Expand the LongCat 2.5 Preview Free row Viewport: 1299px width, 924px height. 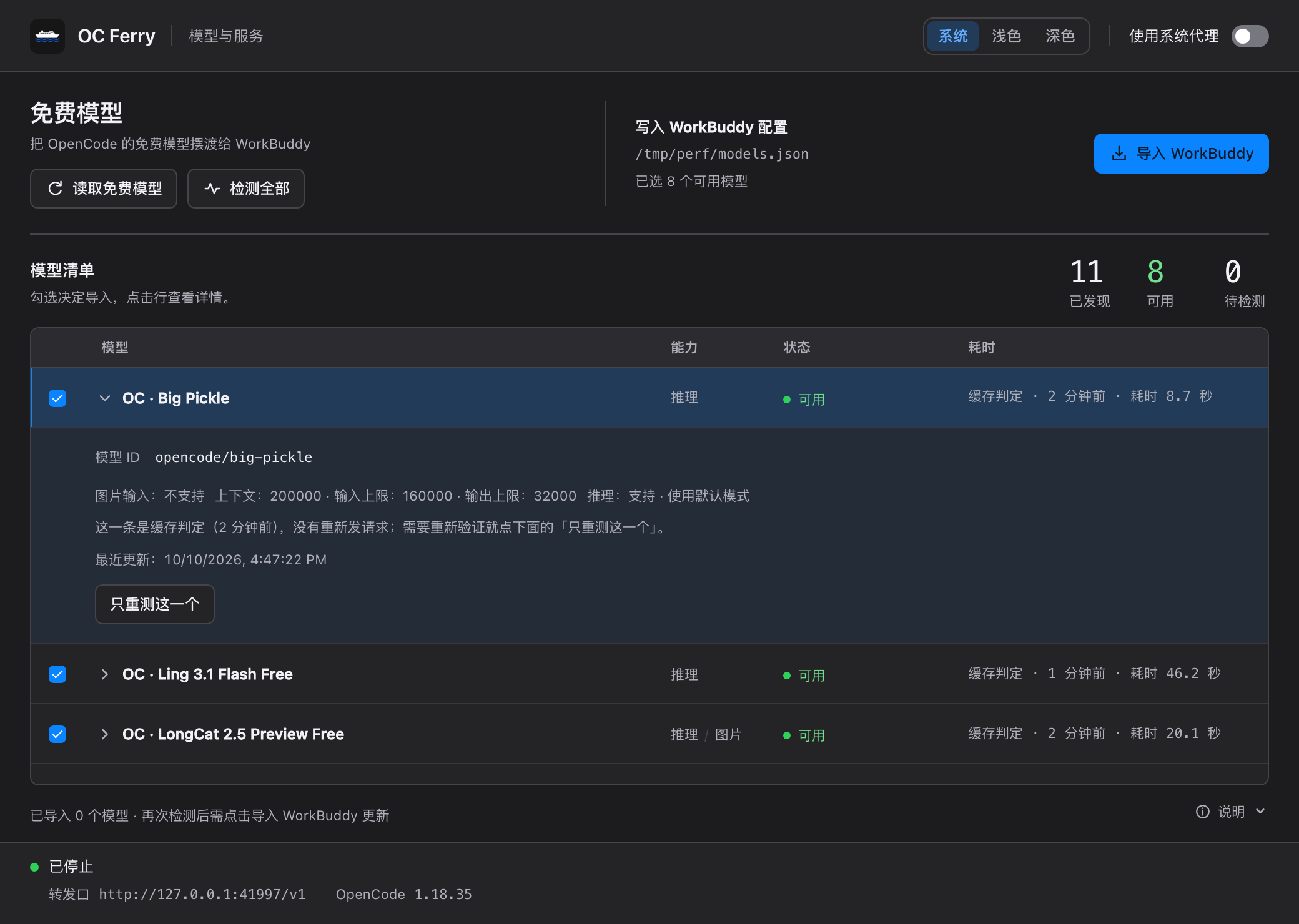point(105,734)
